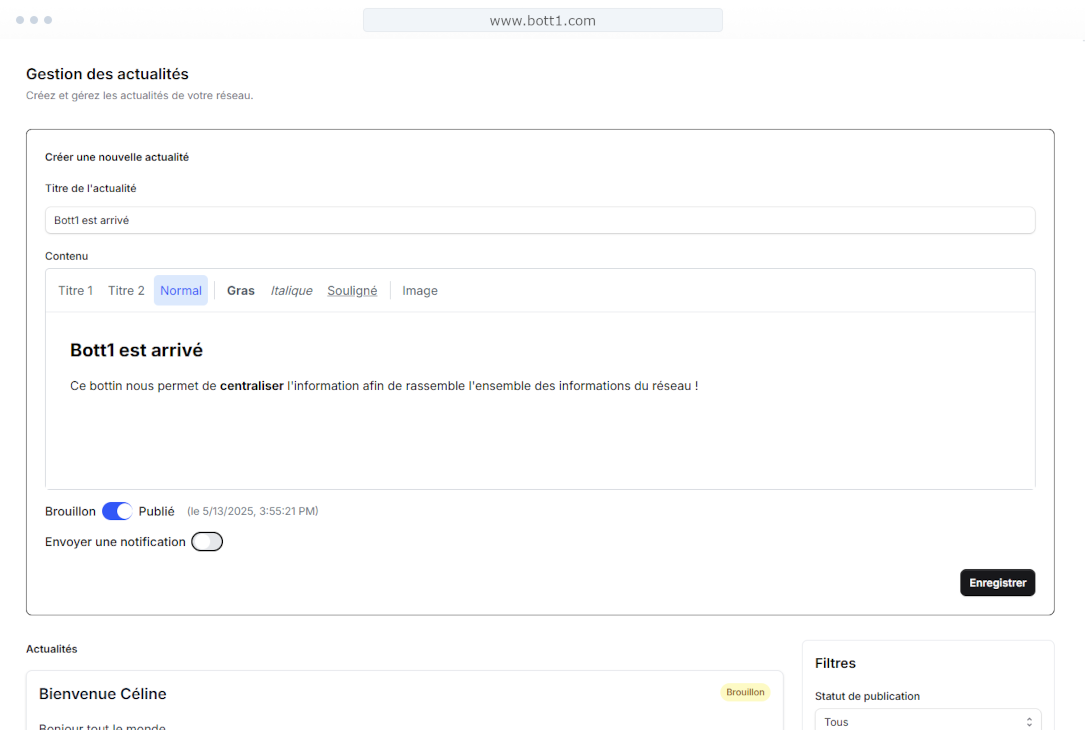Apply the Titre 2 heading style
Viewport: 1085px width, 730px height.
126,290
